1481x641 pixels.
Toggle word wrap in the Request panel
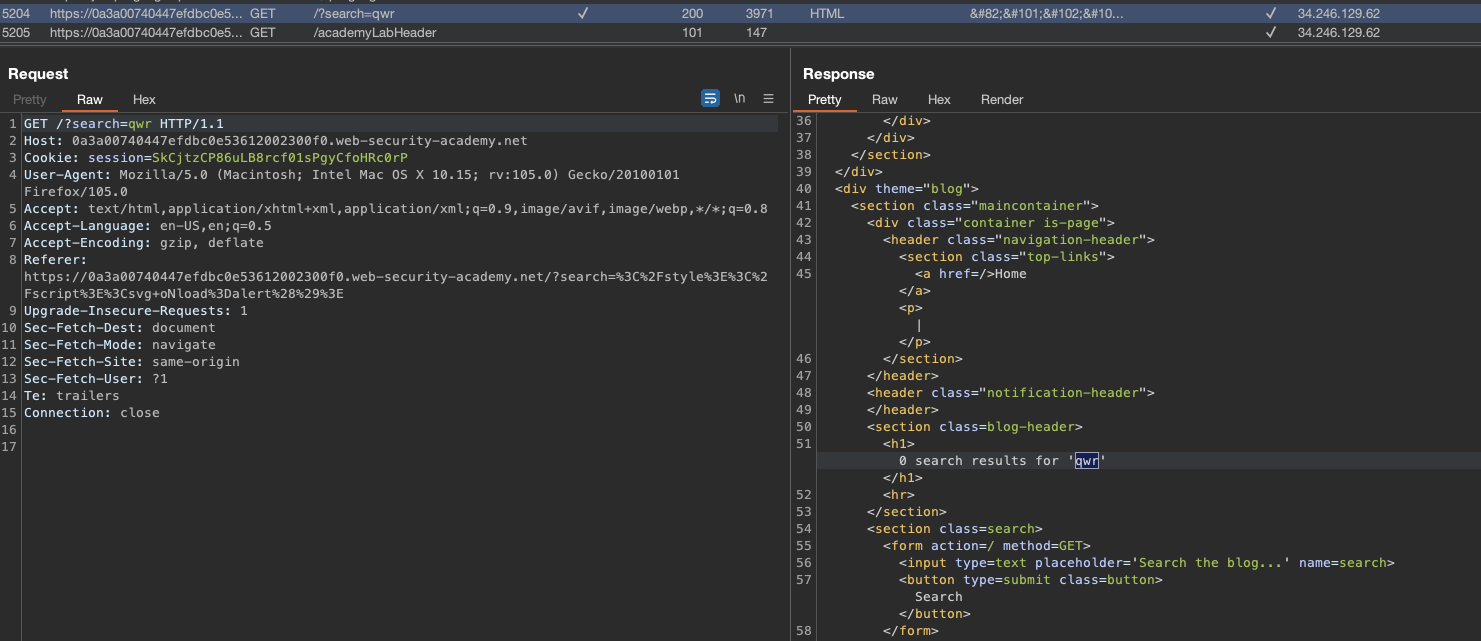(710, 99)
